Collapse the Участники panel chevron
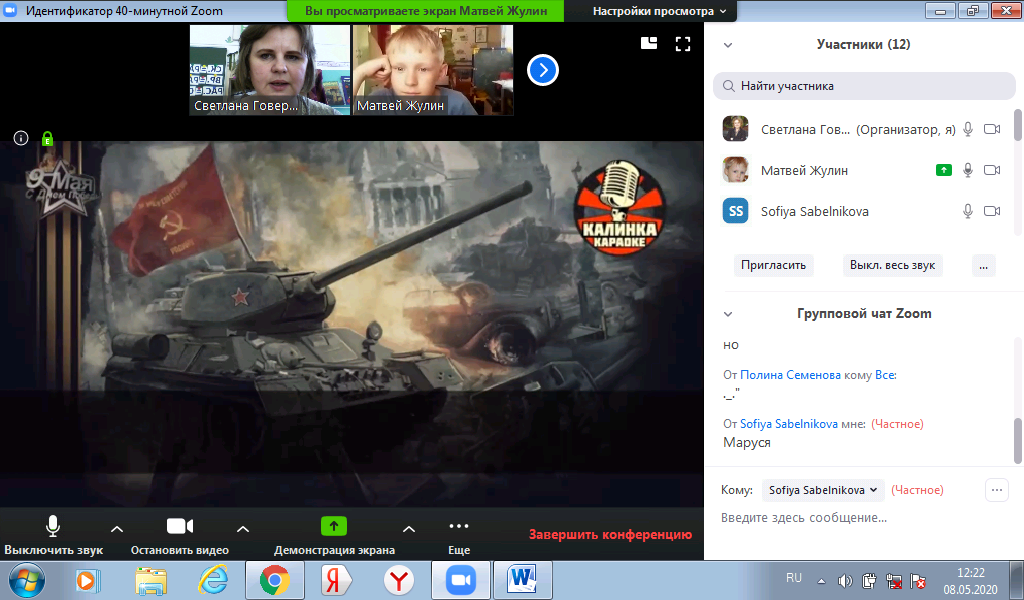This screenshot has height=600, width=1024. tap(728, 45)
